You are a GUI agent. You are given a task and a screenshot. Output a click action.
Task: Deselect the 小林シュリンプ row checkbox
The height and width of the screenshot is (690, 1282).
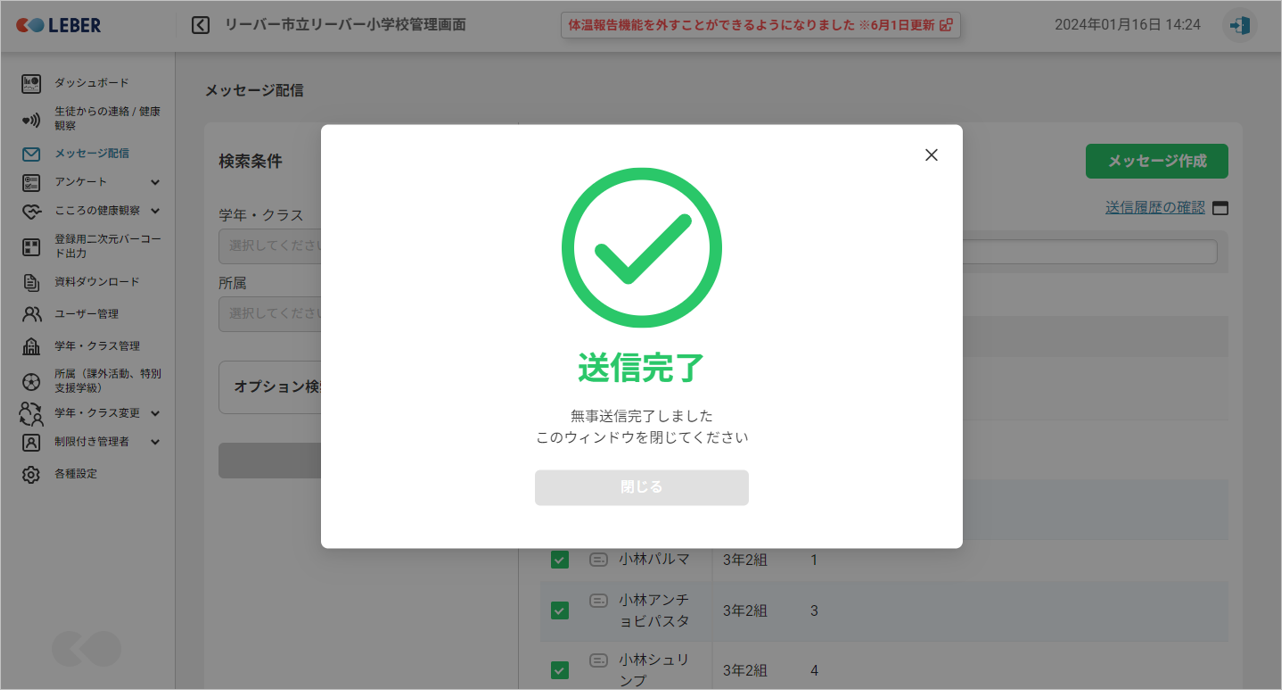click(x=559, y=670)
